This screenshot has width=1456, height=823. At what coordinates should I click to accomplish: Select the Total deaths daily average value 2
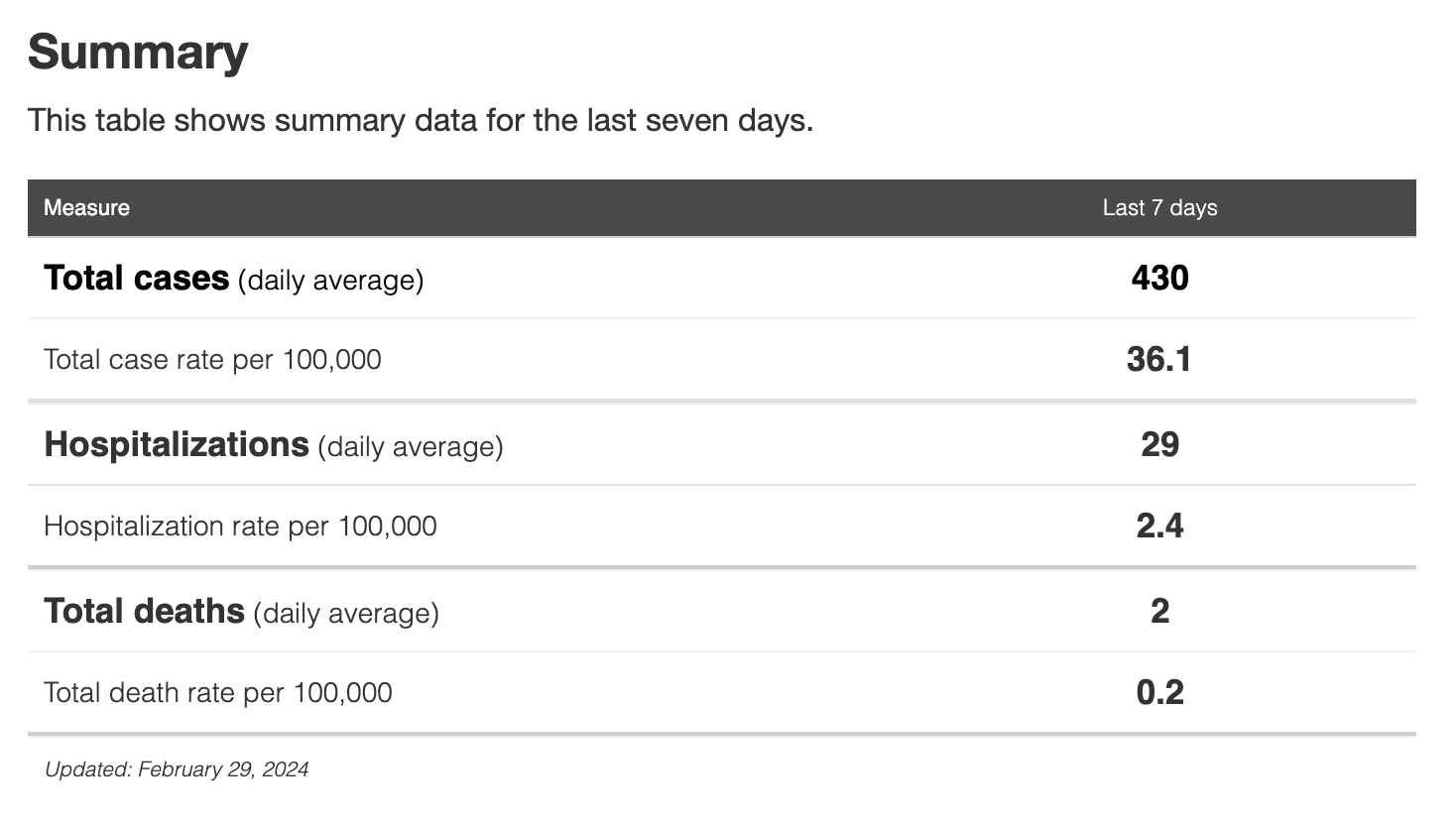coord(1159,612)
